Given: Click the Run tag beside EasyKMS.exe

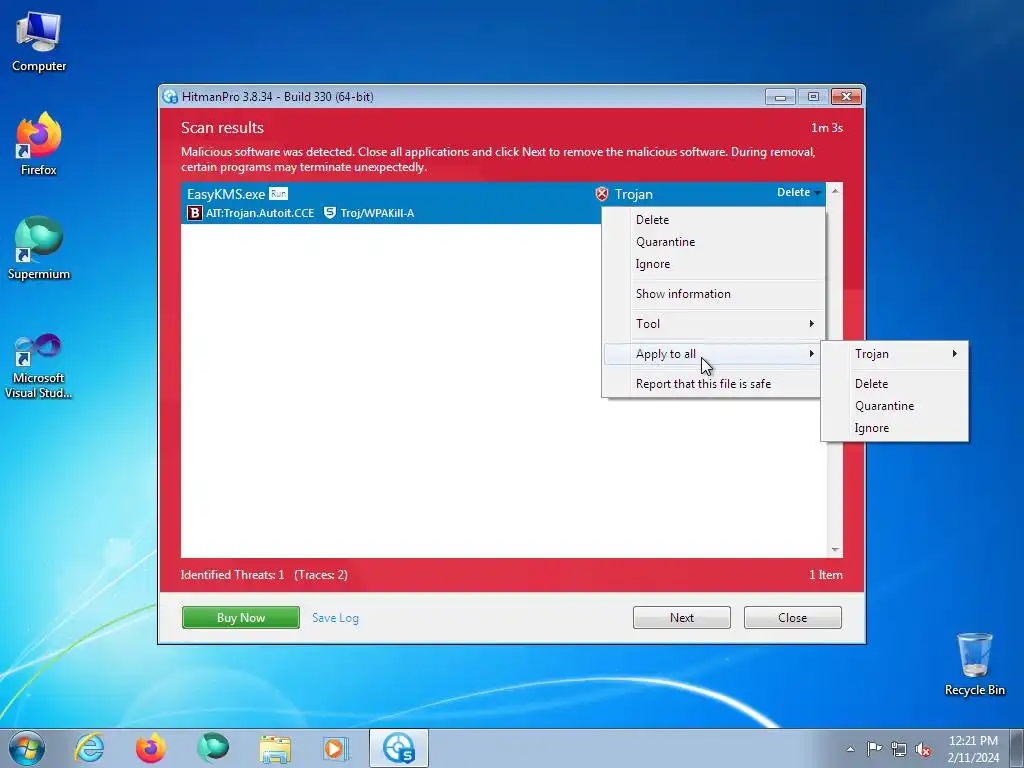Looking at the screenshot, I should tap(278, 194).
